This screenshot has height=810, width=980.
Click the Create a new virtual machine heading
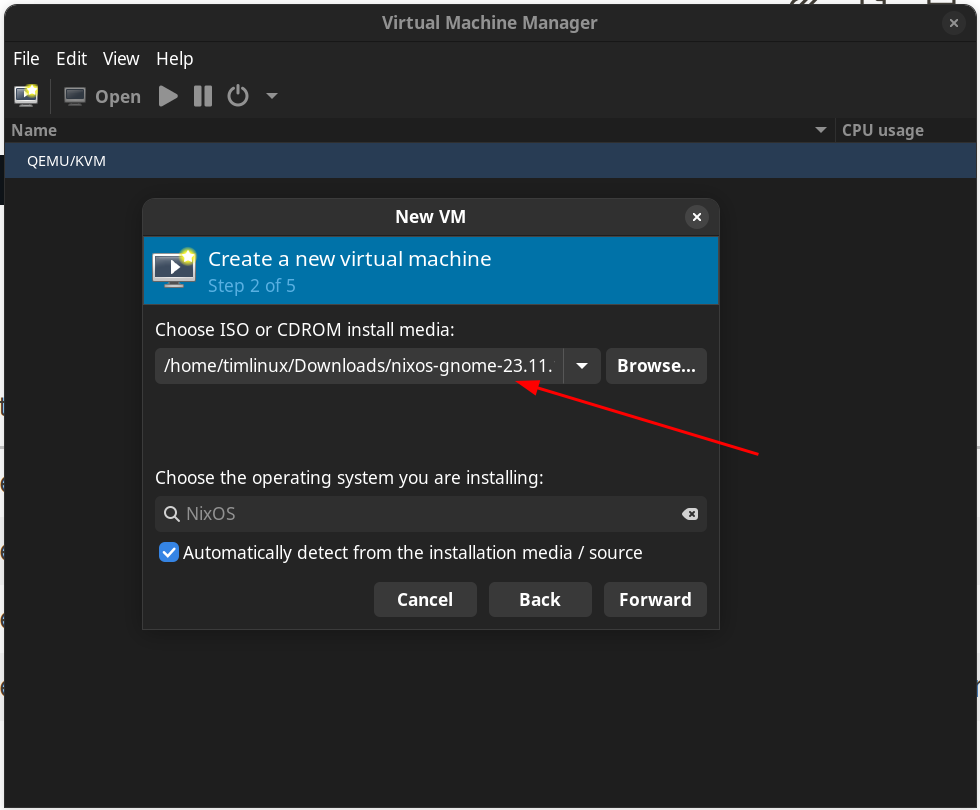pos(349,259)
